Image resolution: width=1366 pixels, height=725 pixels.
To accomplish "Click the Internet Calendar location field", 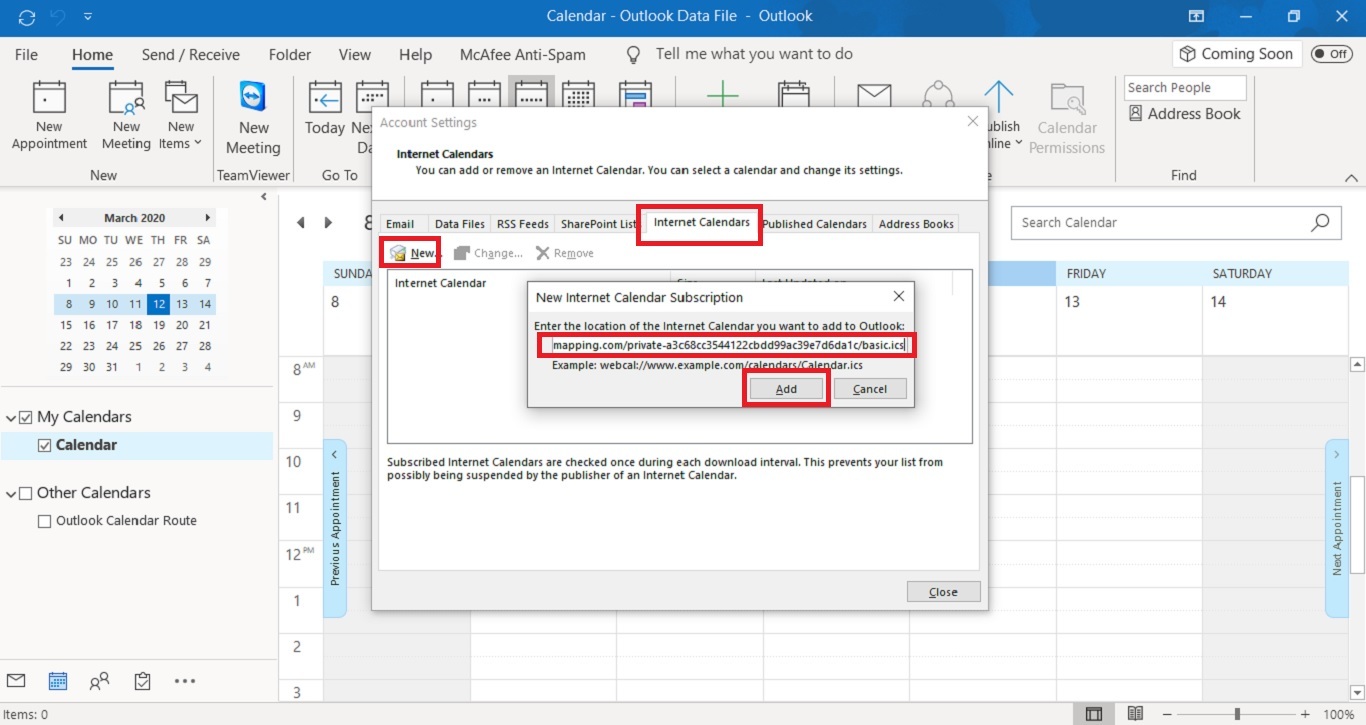I will tap(728, 346).
